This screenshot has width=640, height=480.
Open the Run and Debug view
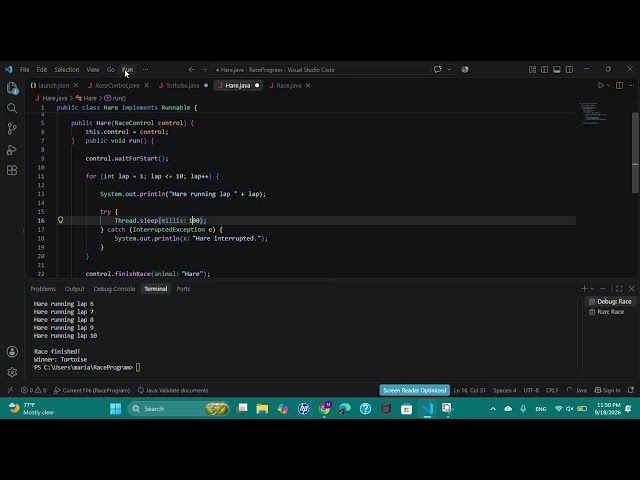click(12, 150)
